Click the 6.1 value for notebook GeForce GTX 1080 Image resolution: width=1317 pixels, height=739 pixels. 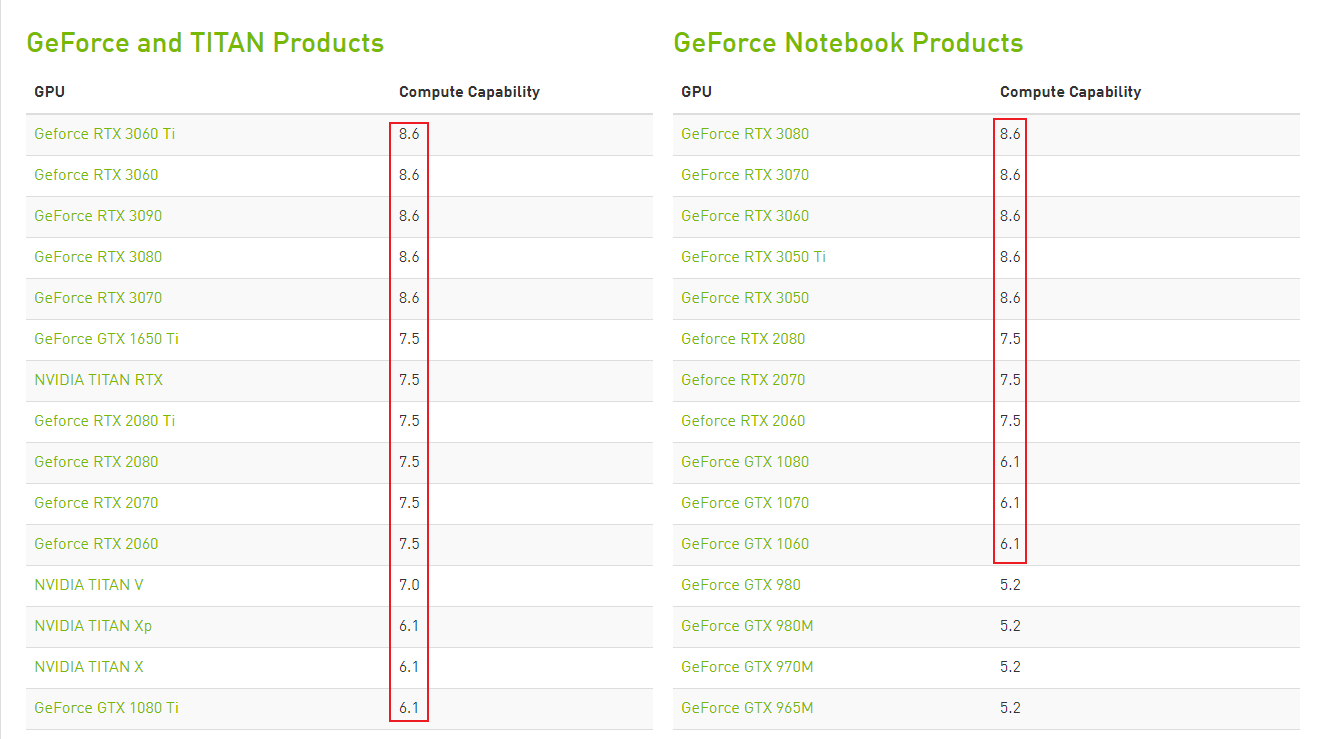point(1010,462)
